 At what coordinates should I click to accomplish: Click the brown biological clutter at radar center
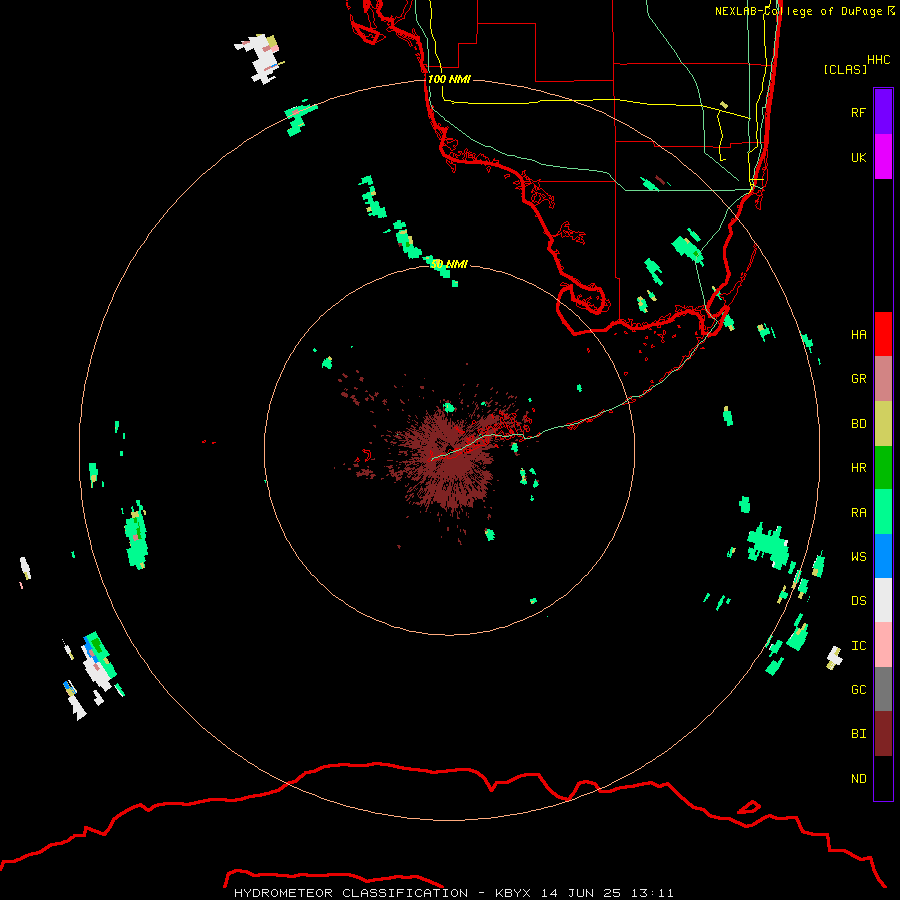(x=448, y=459)
